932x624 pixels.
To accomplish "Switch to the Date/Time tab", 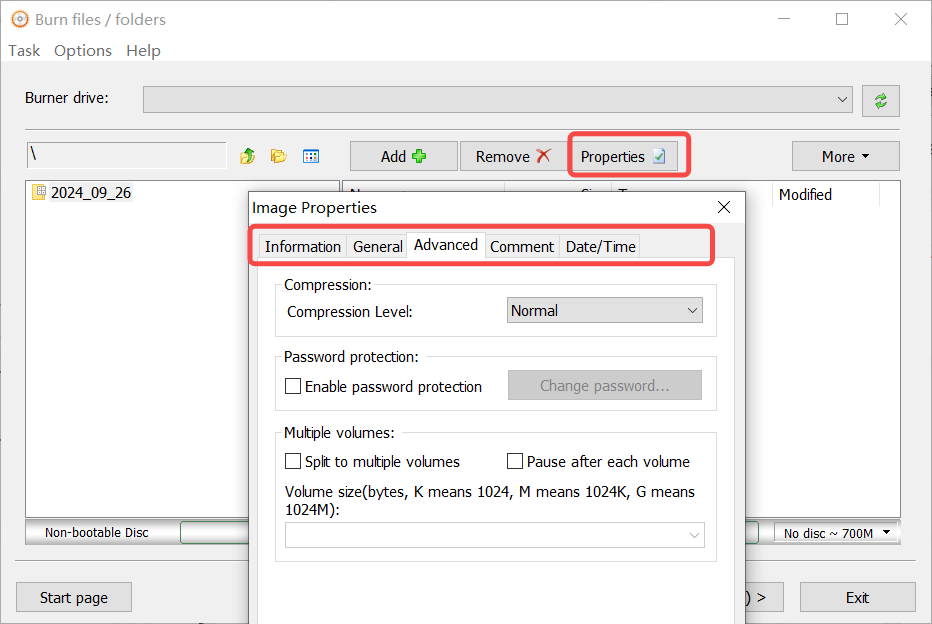I will [600, 247].
